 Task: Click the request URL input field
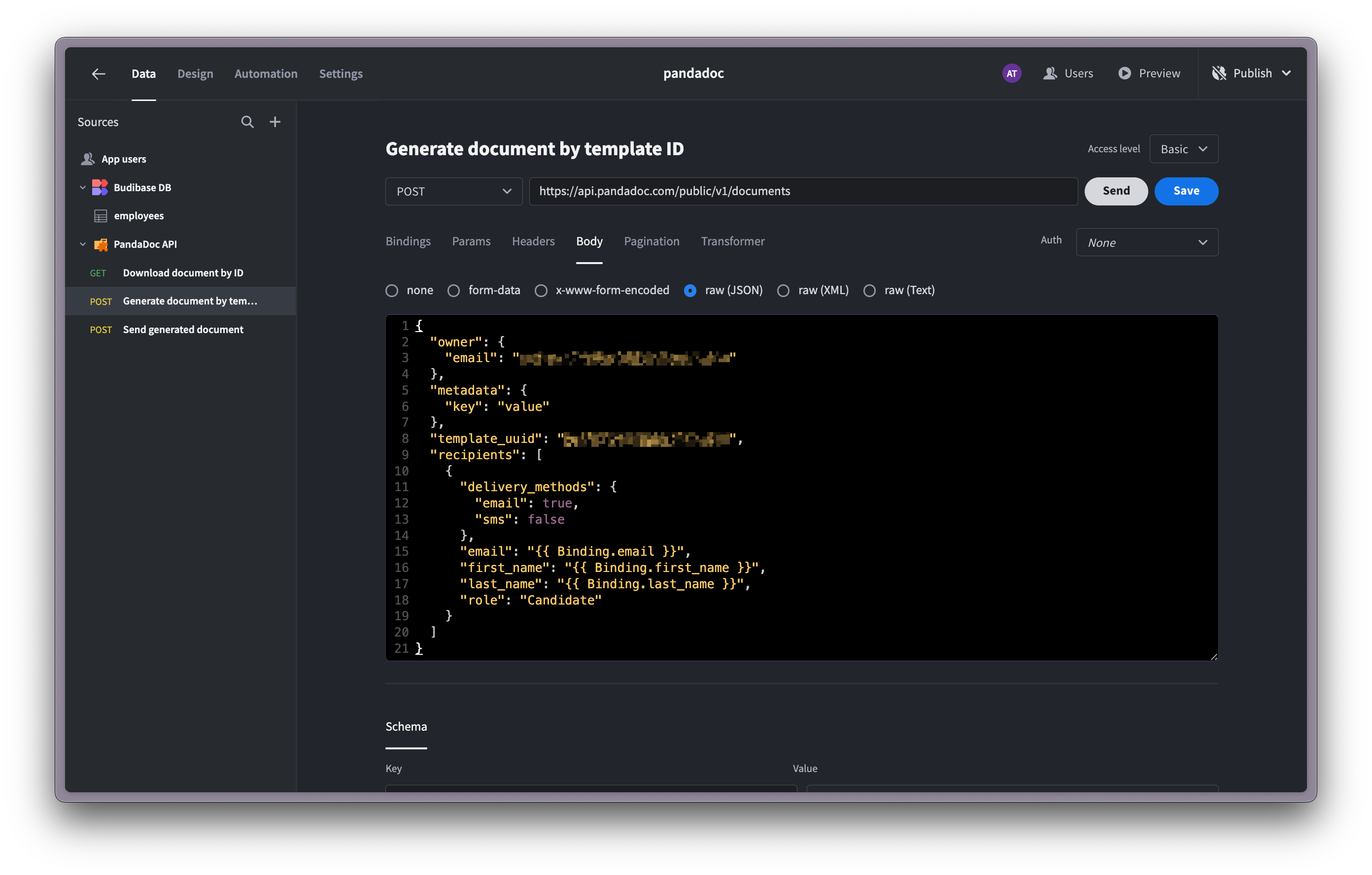(803, 191)
